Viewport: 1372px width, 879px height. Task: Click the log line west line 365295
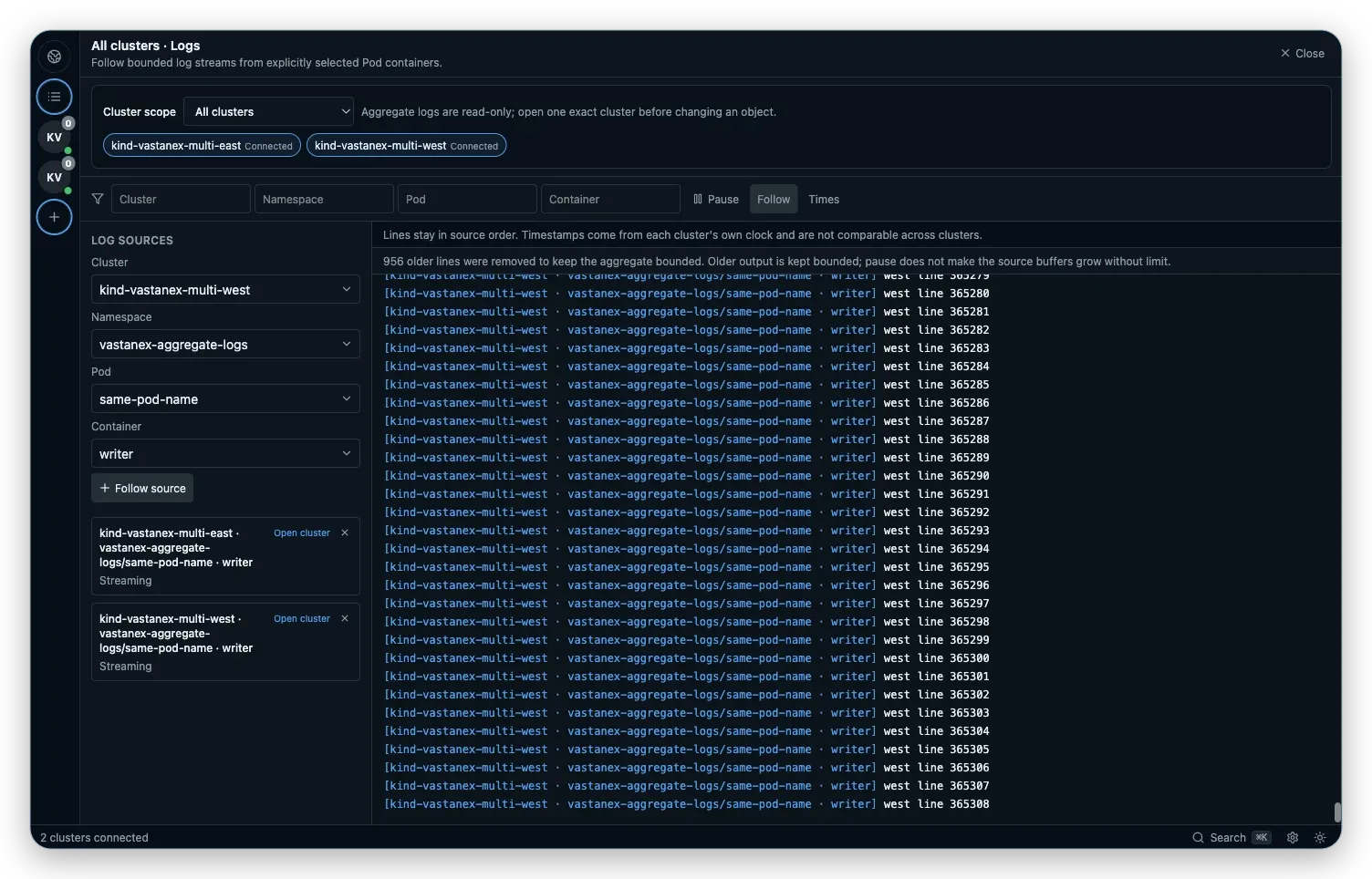pyautogui.click(x=686, y=567)
